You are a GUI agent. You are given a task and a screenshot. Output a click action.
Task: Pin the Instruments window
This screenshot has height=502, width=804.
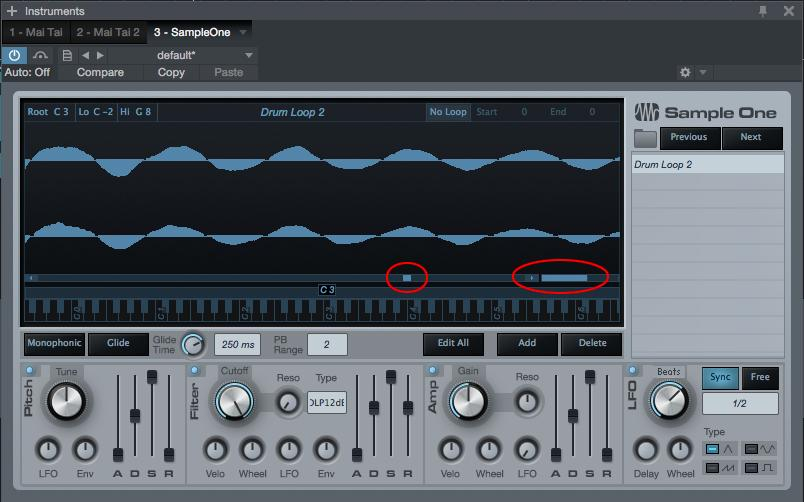763,11
